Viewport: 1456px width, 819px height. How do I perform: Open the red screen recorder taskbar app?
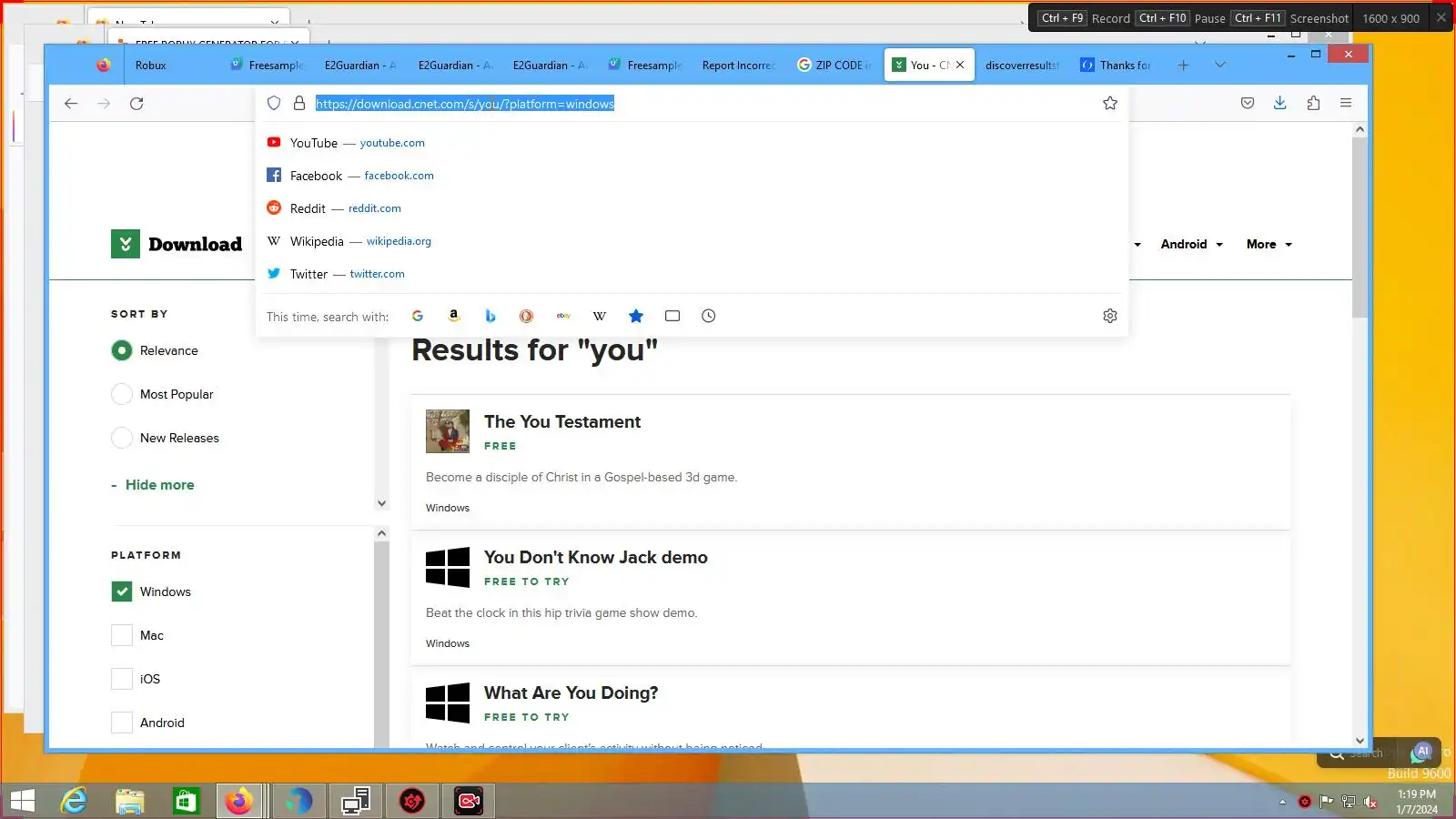(469, 801)
